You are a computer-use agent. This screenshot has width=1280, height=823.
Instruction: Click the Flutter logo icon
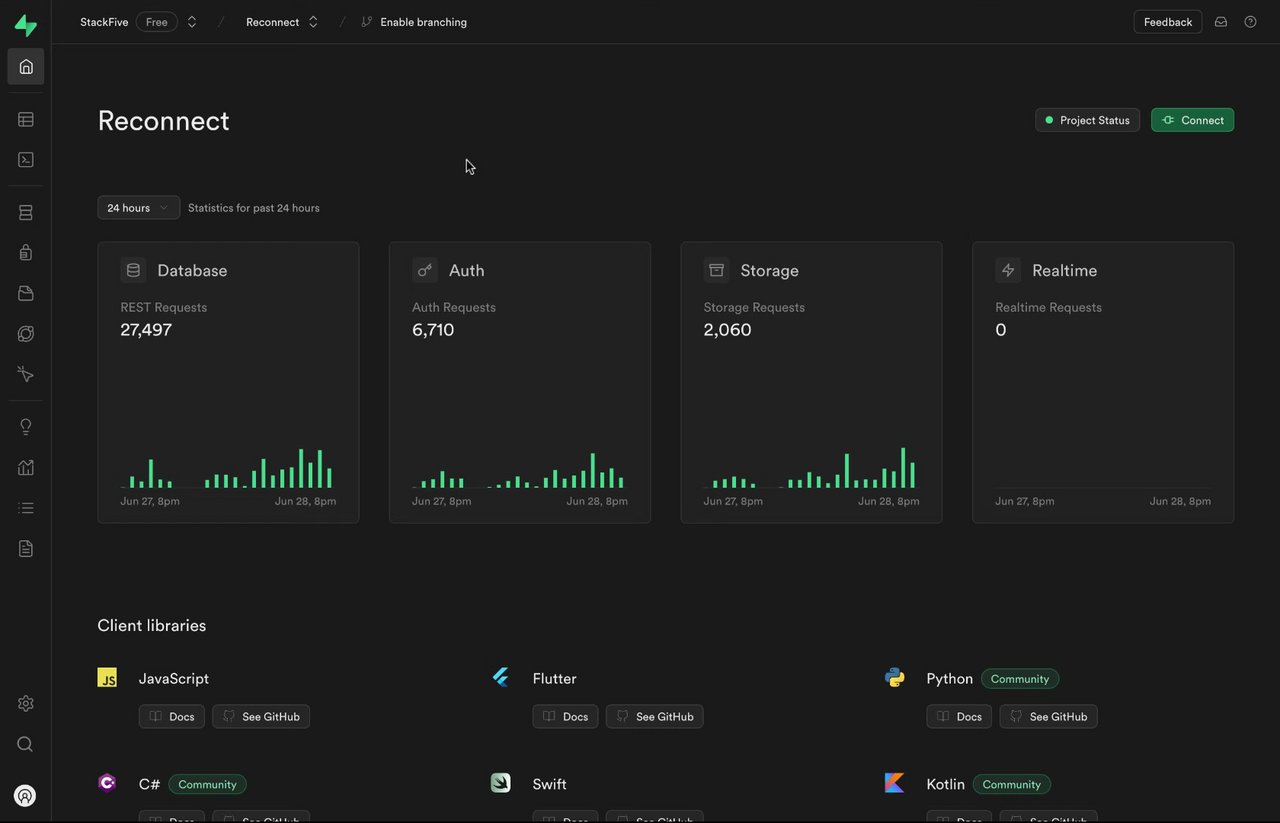pos(501,678)
